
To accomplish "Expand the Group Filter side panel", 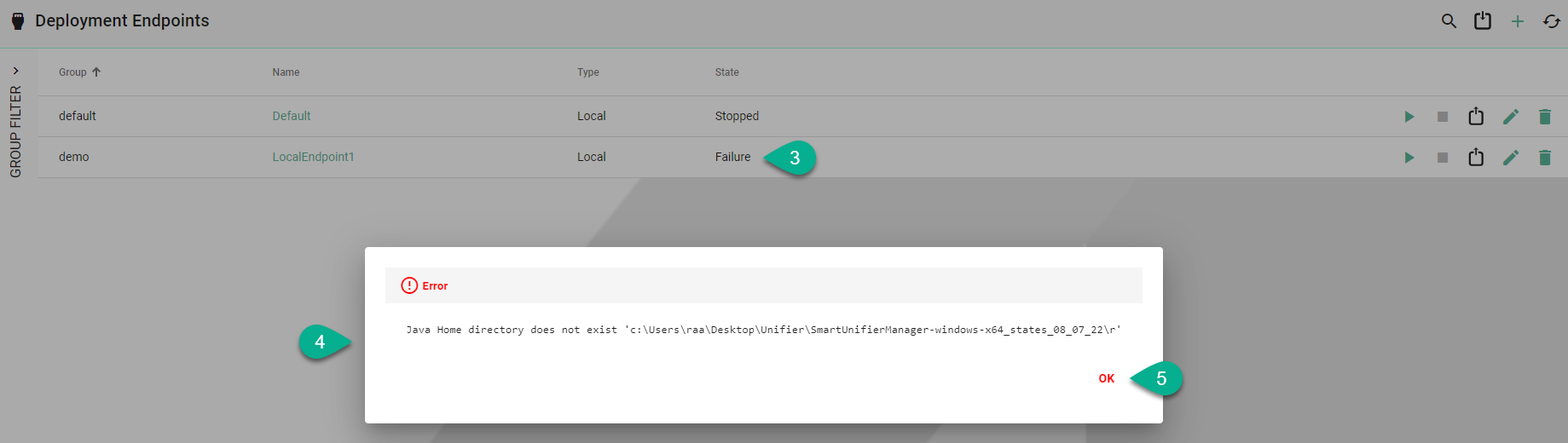I will [15, 71].
